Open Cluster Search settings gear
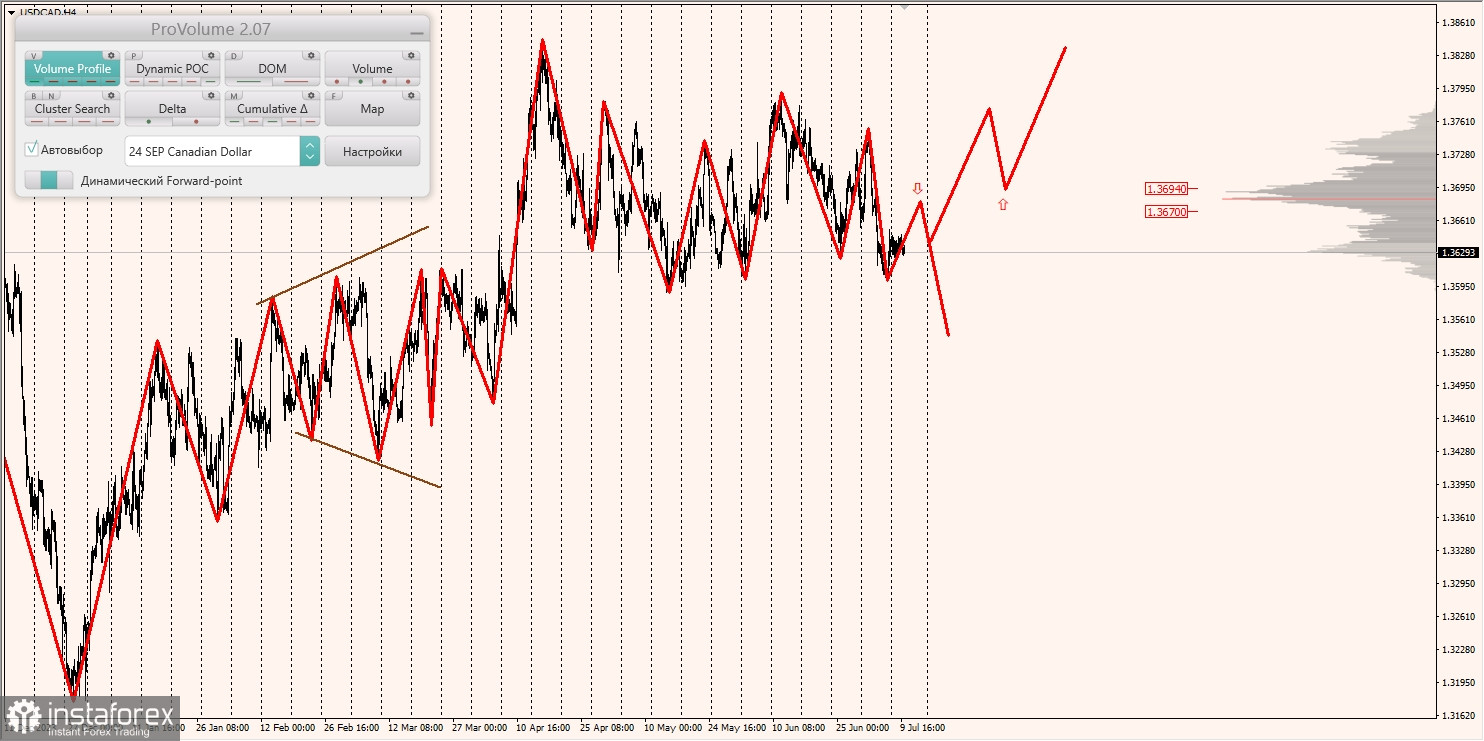Image resolution: width=1484 pixels, height=741 pixels. tap(111, 95)
